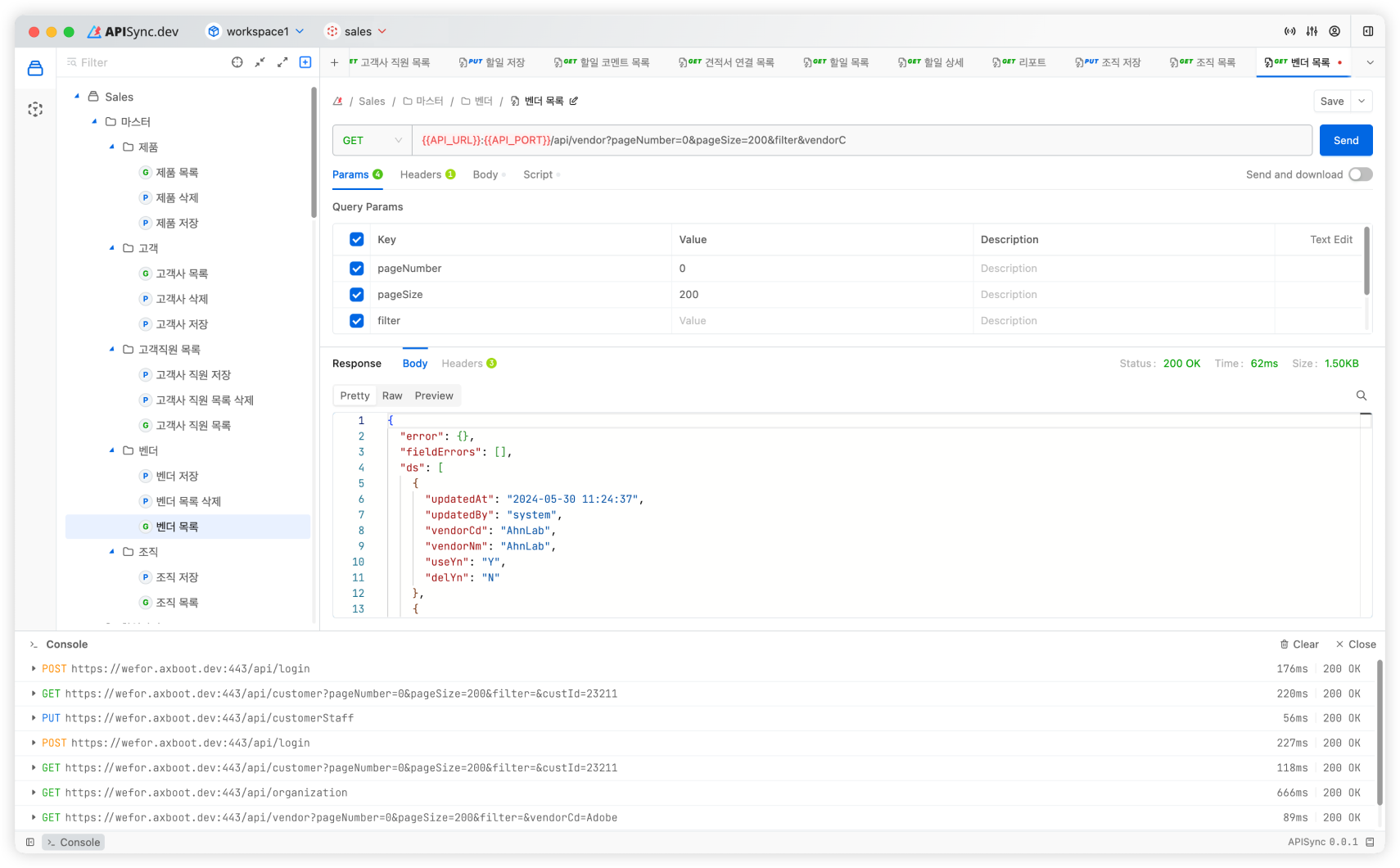Click the sidebar tree scrollbar
Viewport: 1400px width, 868px height.
[x=314, y=153]
